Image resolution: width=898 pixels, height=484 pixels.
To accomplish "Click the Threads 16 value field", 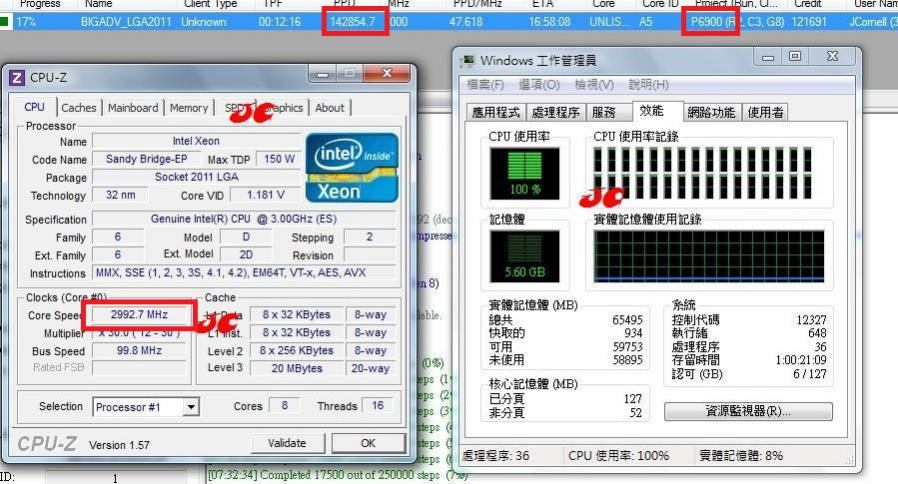I will point(377,406).
